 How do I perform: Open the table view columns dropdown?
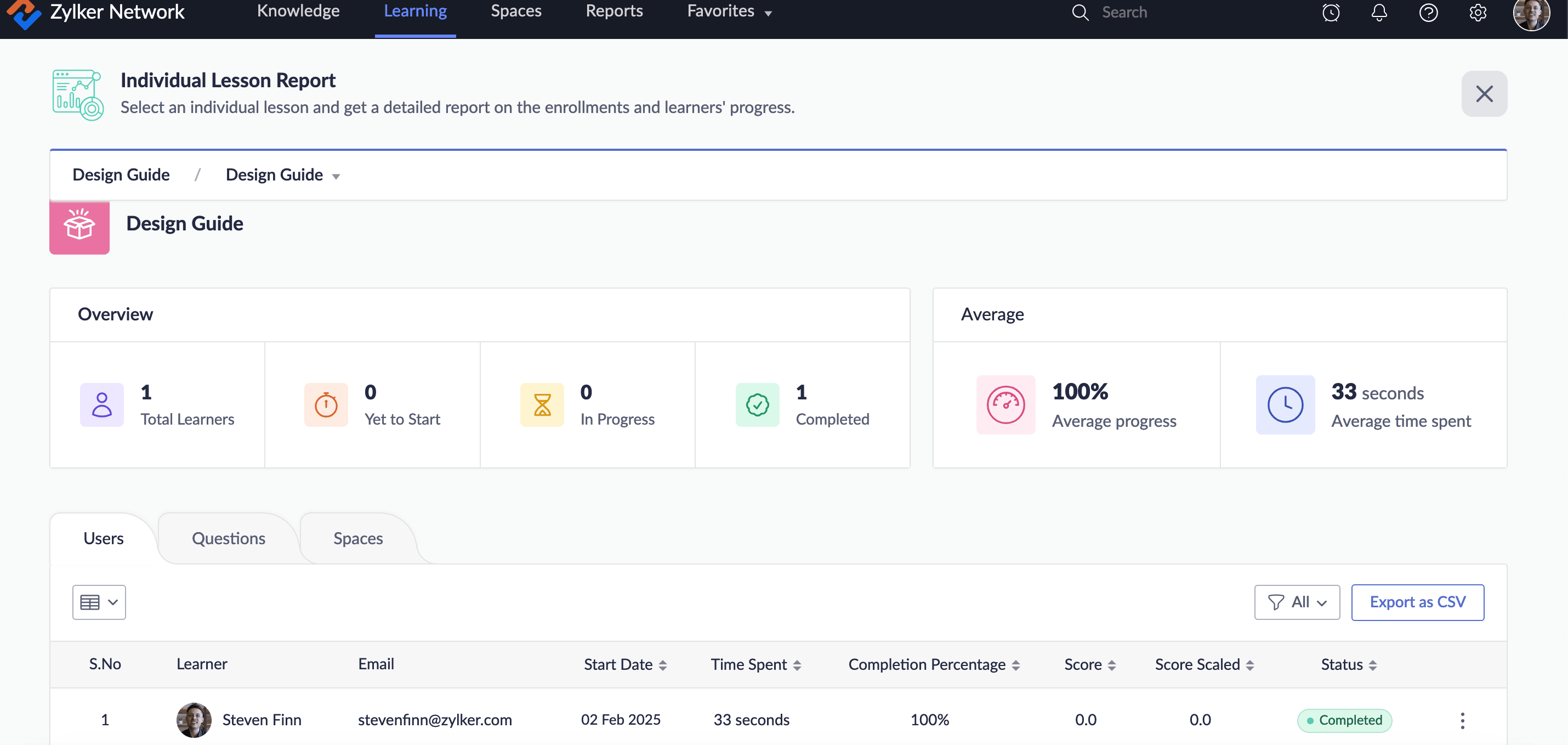tap(99, 602)
